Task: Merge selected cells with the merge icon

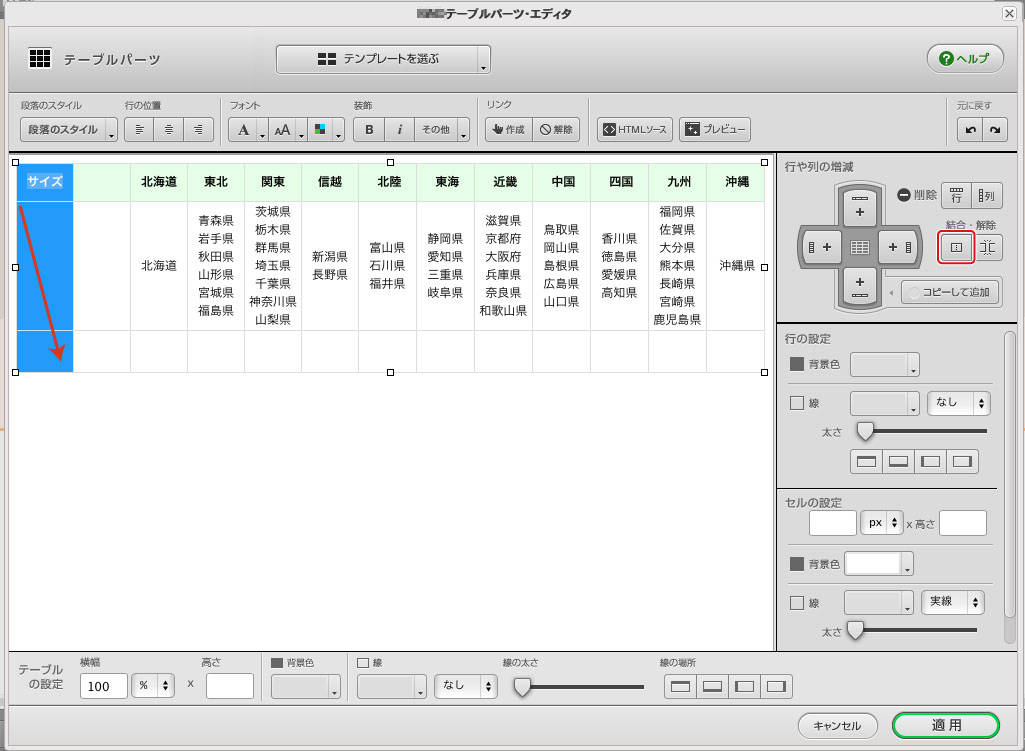Action: tap(956, 247)
